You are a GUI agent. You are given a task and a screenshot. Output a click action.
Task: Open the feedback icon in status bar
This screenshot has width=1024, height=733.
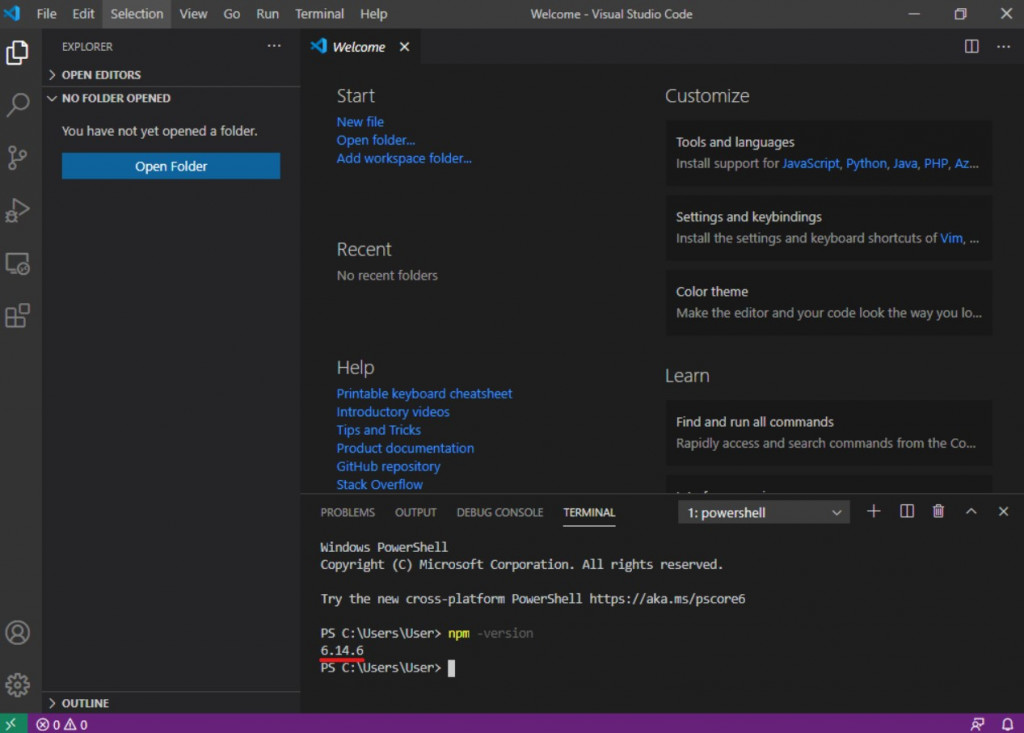click(x=977, y=724)
